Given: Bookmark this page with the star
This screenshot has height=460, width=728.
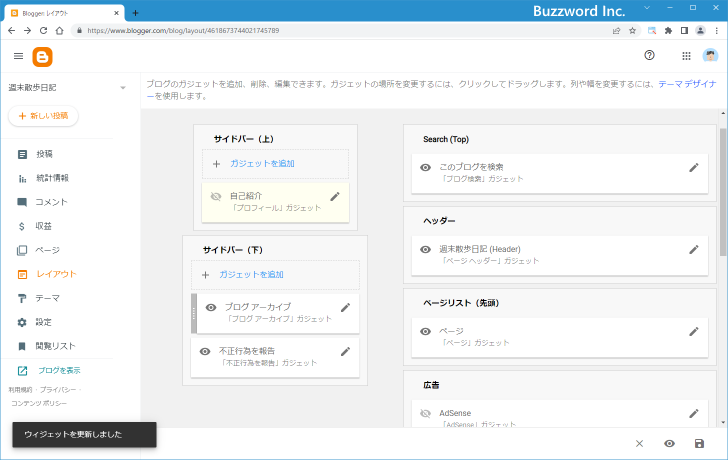Looking at the screenshot, I should 632,31.
